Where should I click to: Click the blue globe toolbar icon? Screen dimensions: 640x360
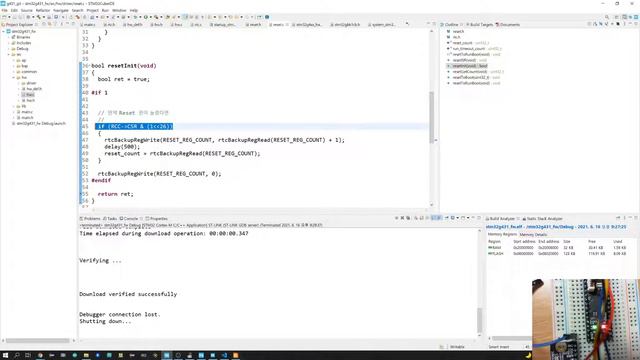tap(267, 17)
